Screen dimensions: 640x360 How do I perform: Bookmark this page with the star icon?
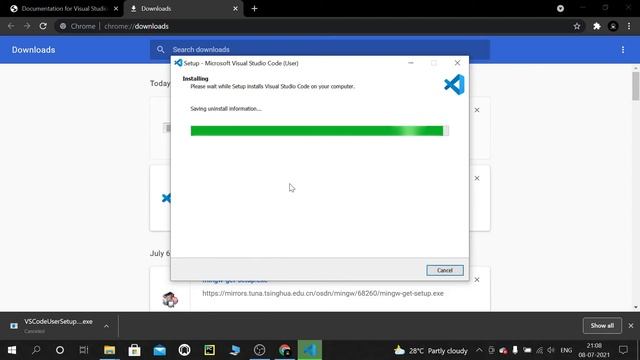click(x=577, y=26)
